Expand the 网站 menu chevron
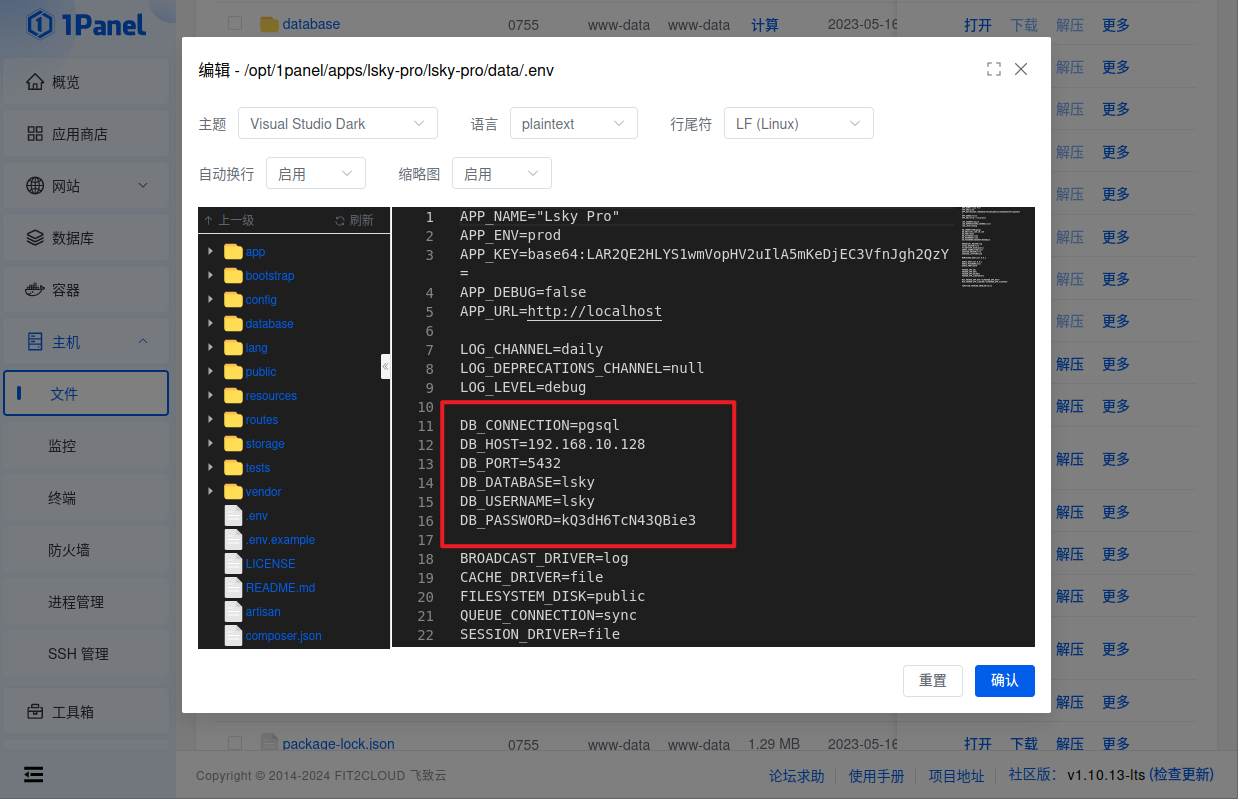Image resolution: width=1238 pixels, height=799 pixels. click(143, 185)
